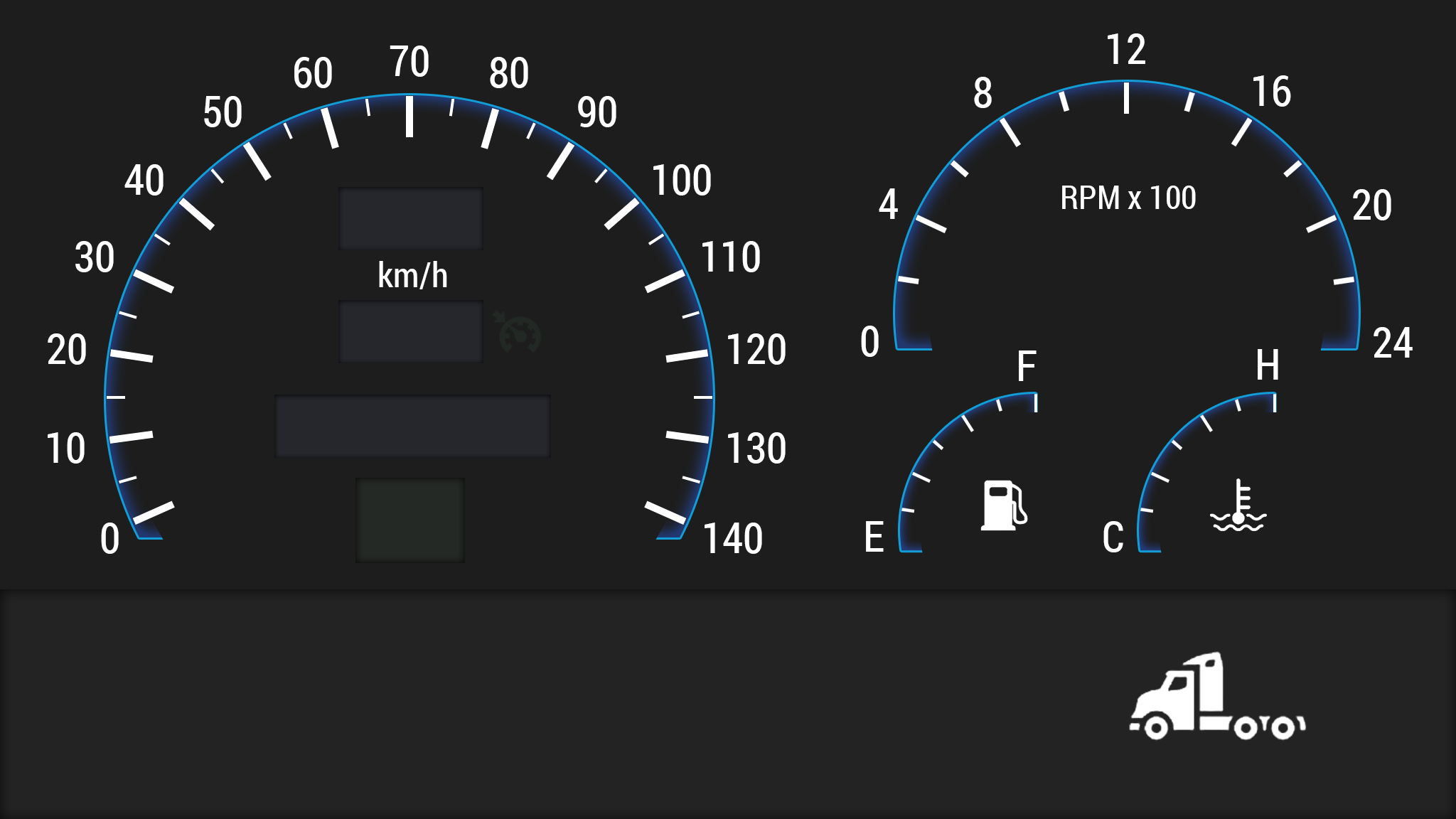Click the display box below km/h
Viewport: 1456px width, 819px height.
point(411,331)
